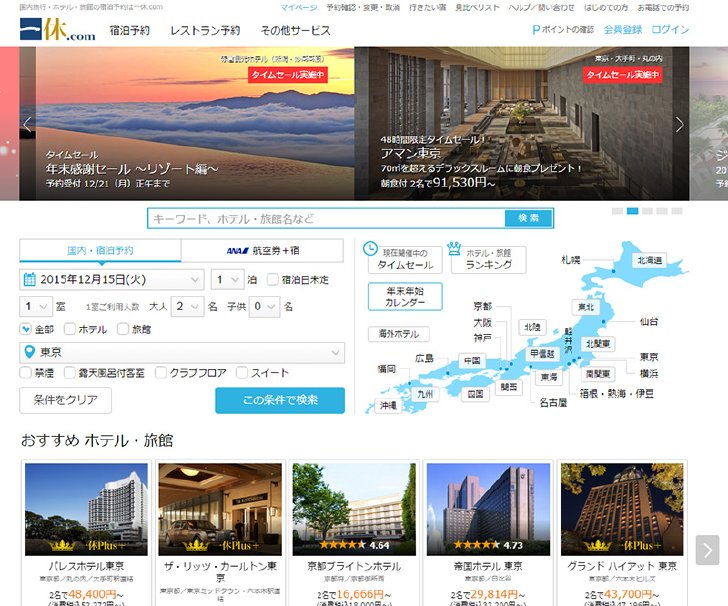Open その他サービス menu
The width and height of the screenshot is (728, 606).
(295, 31)
